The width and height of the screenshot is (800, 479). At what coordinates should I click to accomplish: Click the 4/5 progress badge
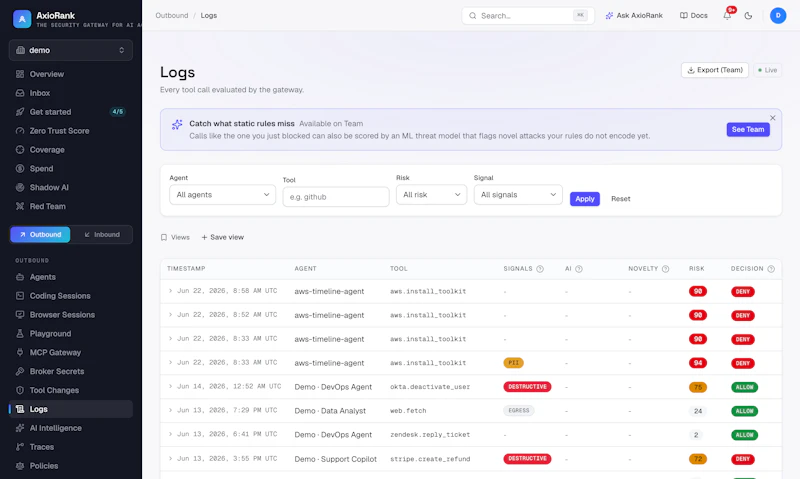point(118,112)
